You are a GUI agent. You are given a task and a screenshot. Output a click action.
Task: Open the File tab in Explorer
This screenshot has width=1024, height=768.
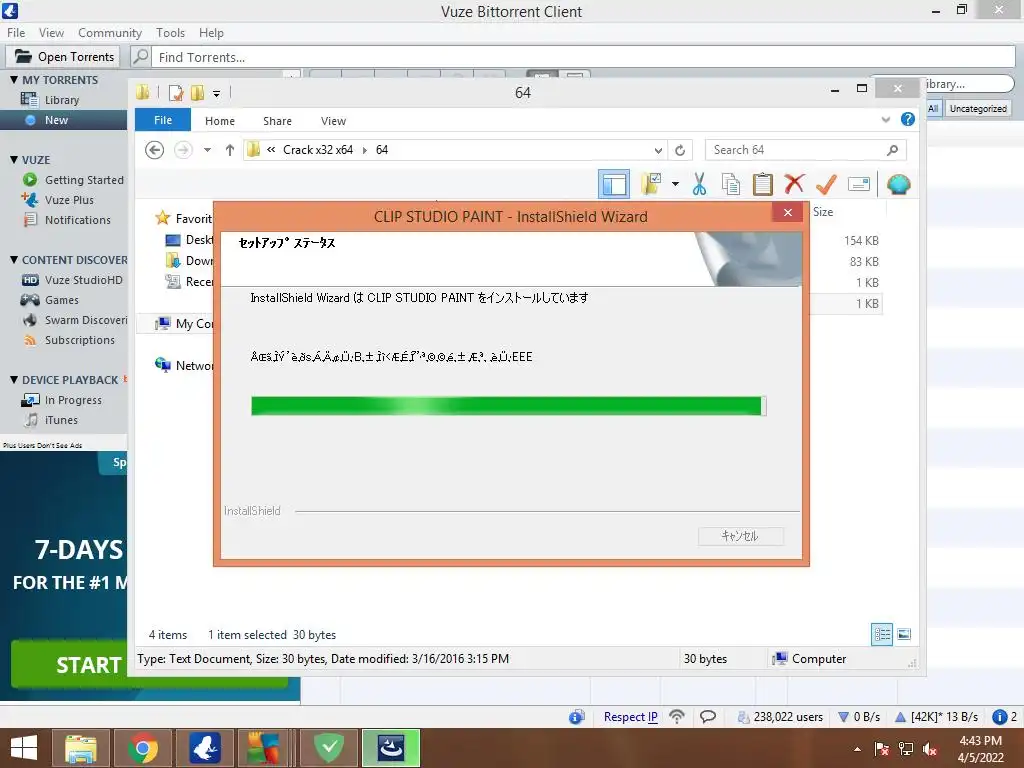(163, 120)
